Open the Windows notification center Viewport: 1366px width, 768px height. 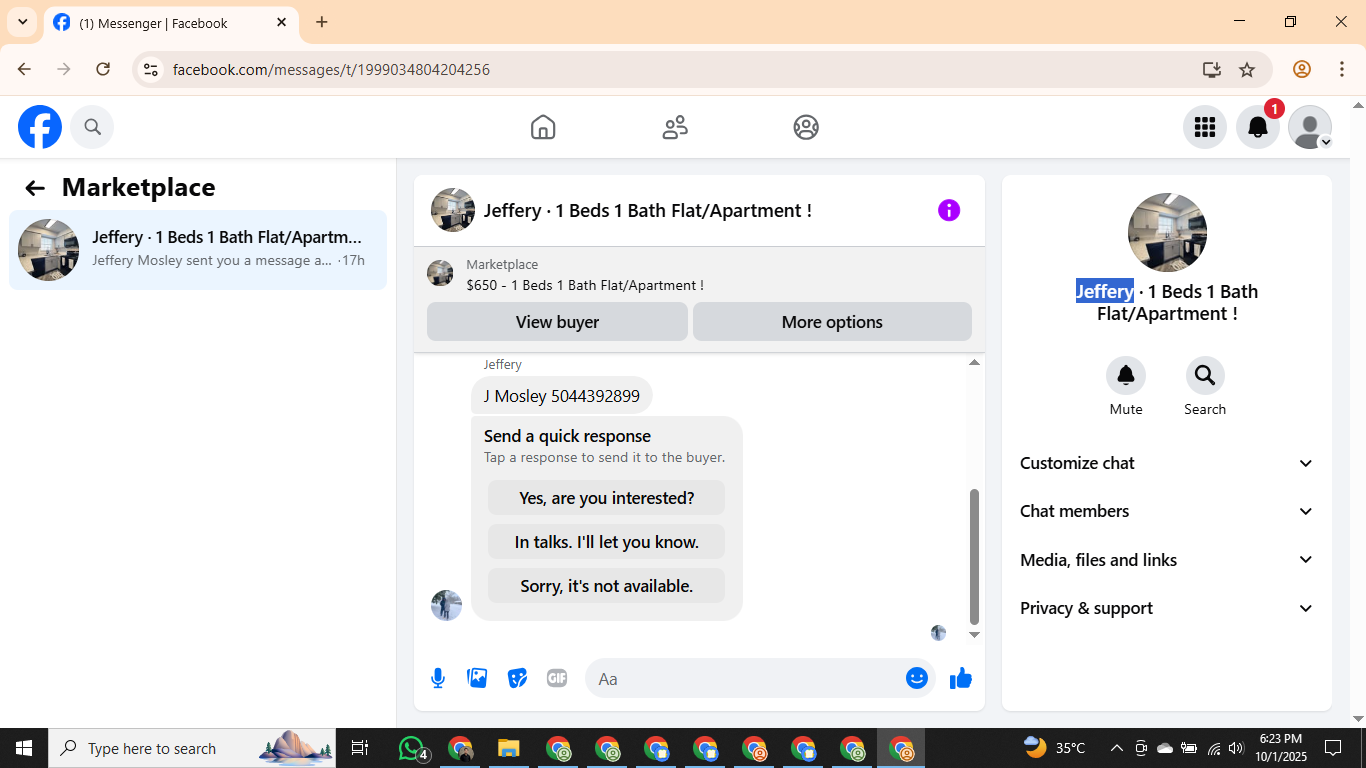tap(1333, 748)
